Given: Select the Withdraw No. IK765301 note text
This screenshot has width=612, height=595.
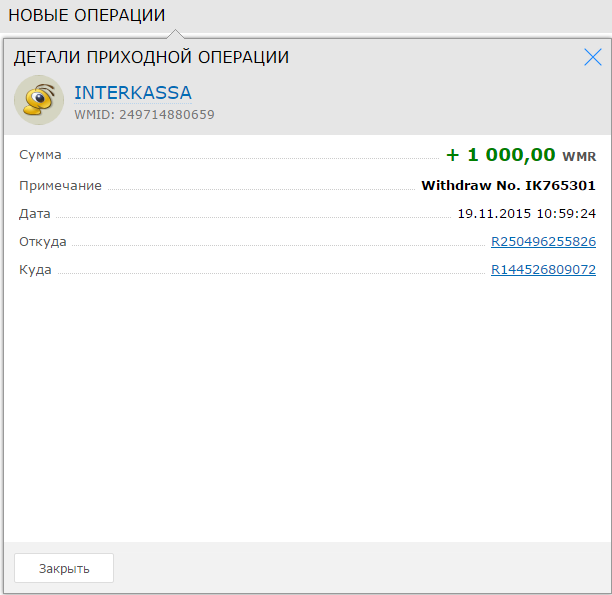Looking at the screenshot, I should click(x=508, y=185).
